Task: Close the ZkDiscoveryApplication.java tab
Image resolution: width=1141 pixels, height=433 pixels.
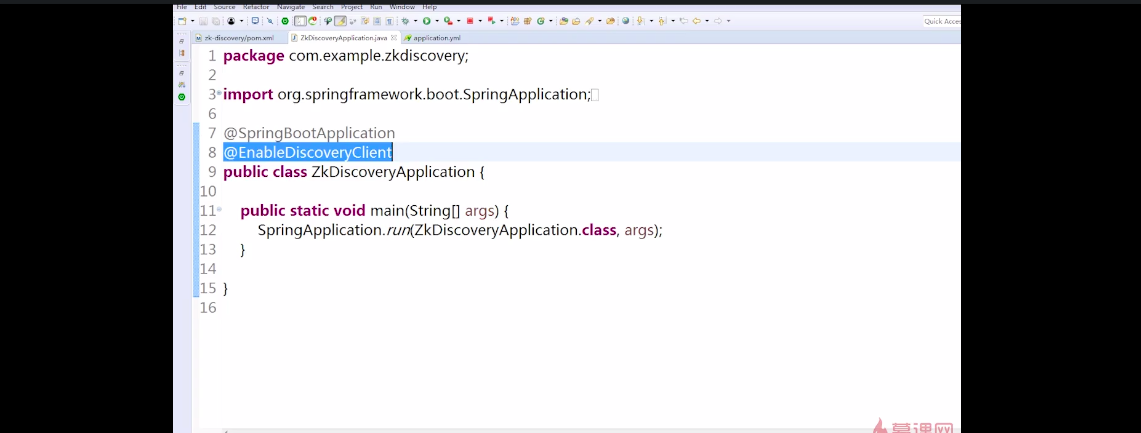Action: click(x=394, y=37)
